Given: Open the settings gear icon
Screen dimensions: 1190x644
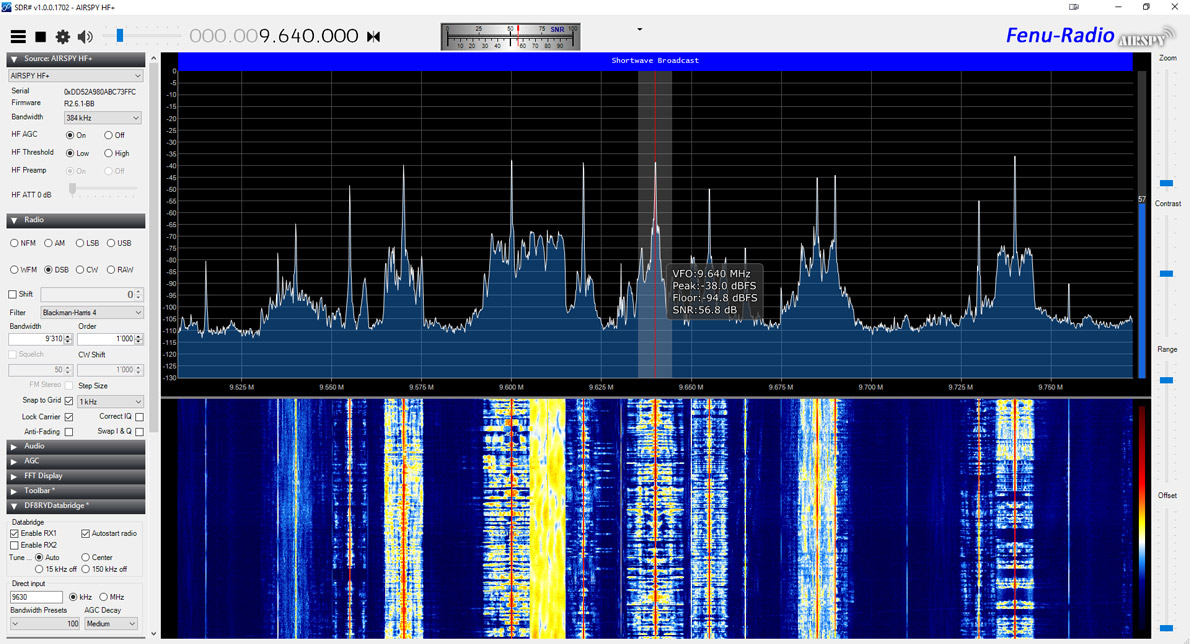Looking at the screenshot, I should coord(63,37).
